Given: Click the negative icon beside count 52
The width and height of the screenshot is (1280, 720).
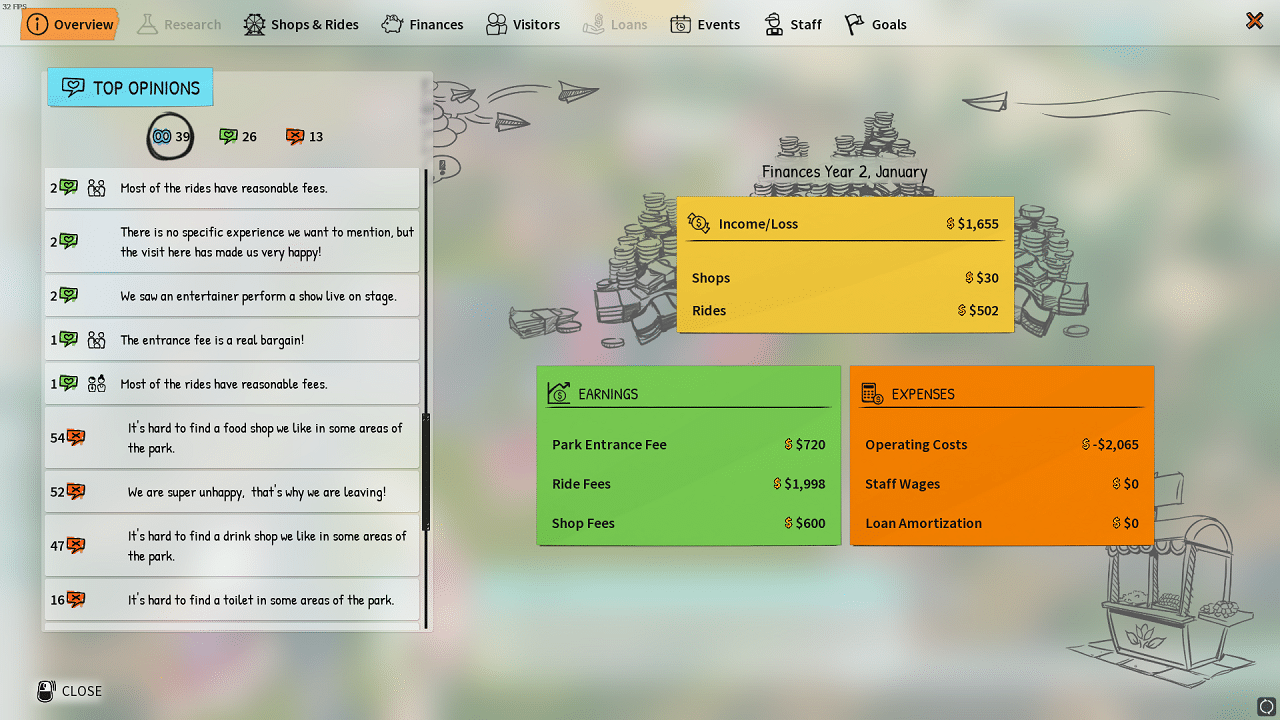Looking at the screenshot, I should [x=76, y=492].
